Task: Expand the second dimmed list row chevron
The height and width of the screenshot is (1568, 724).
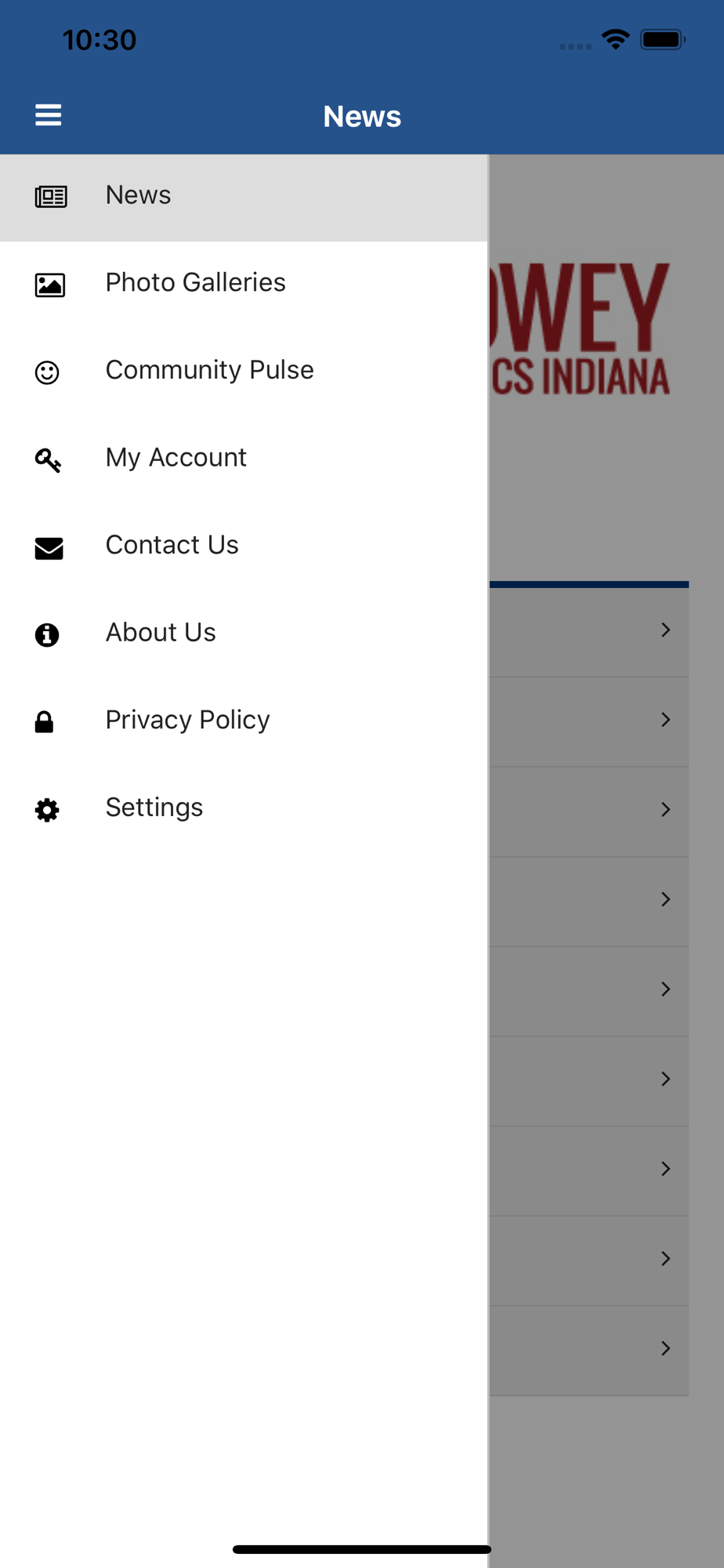Action: [x=665, y=720]
